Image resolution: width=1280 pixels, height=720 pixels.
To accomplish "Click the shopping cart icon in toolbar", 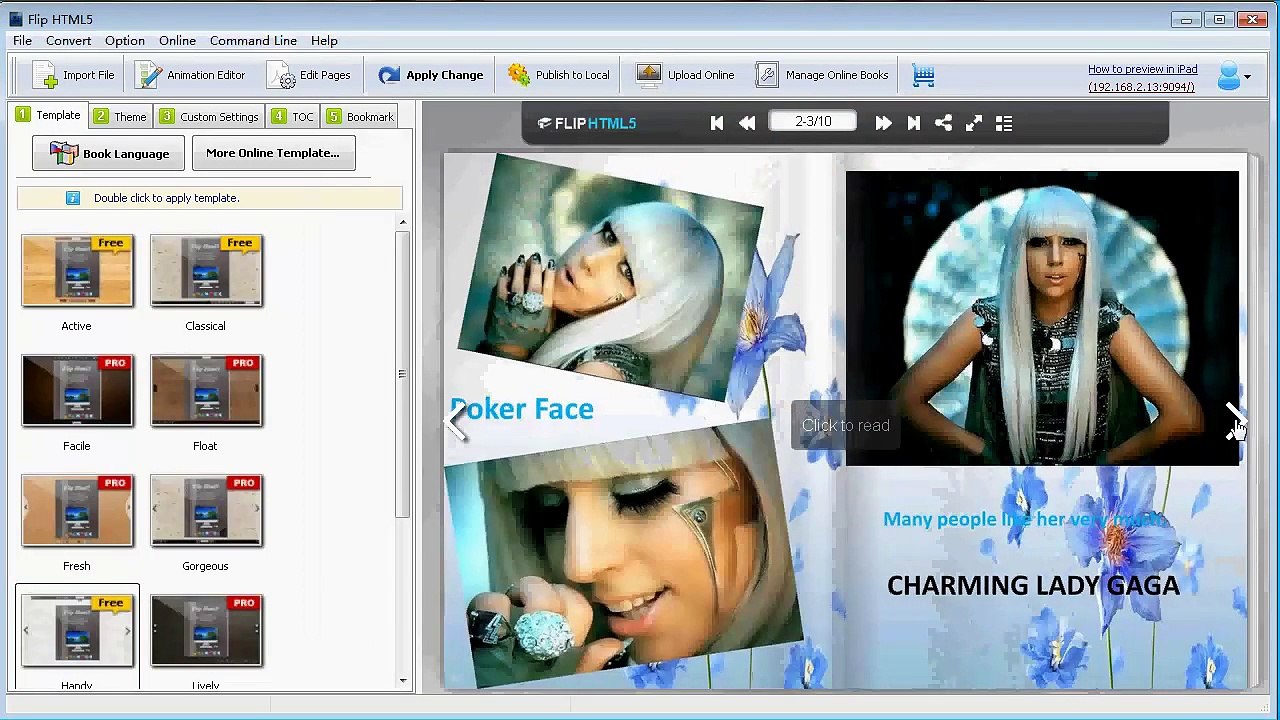I will coord(923,75).
